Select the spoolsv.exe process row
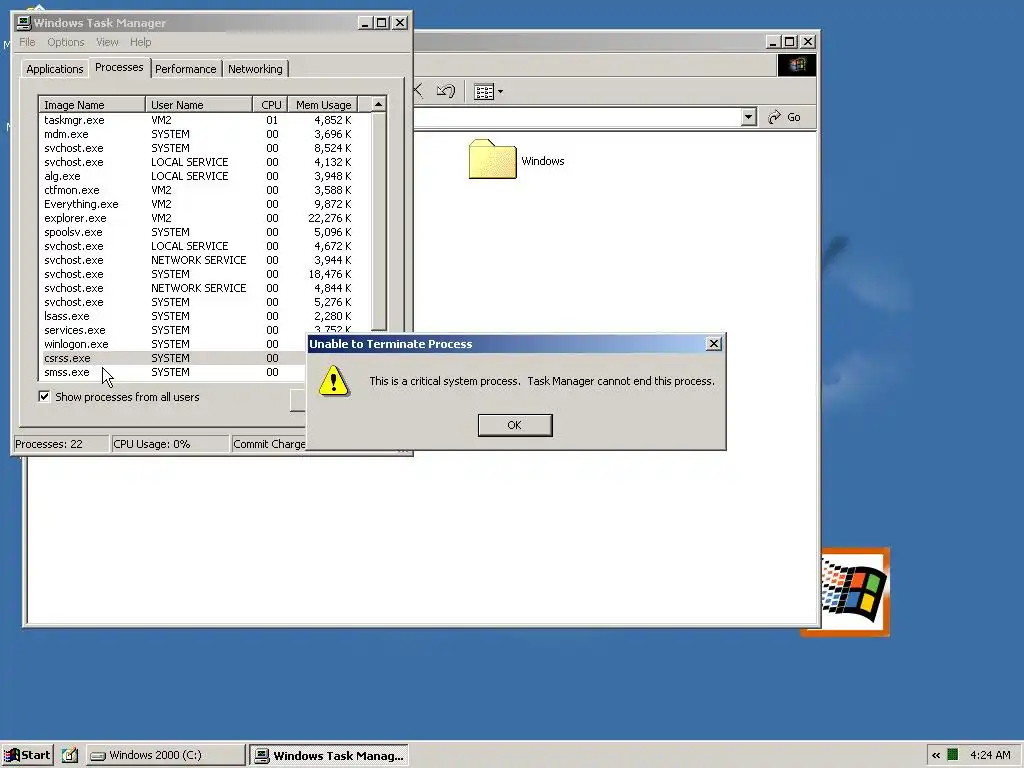 tap(204, 232)
